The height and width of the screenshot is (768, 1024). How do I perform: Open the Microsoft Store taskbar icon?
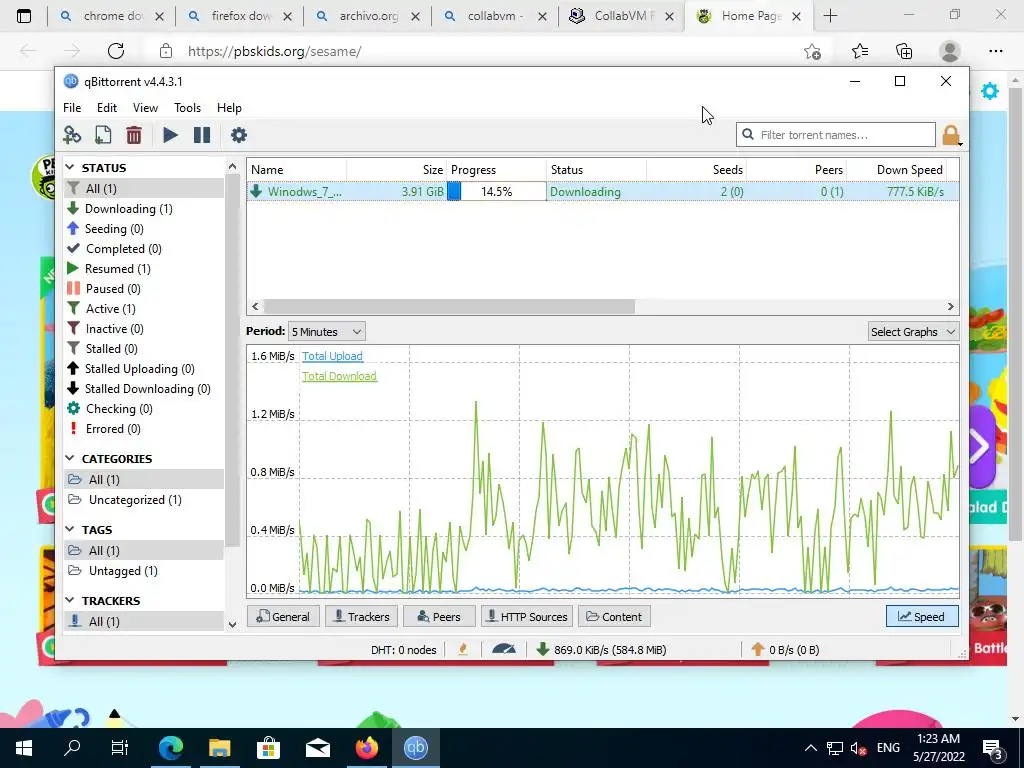pos(268,747)
